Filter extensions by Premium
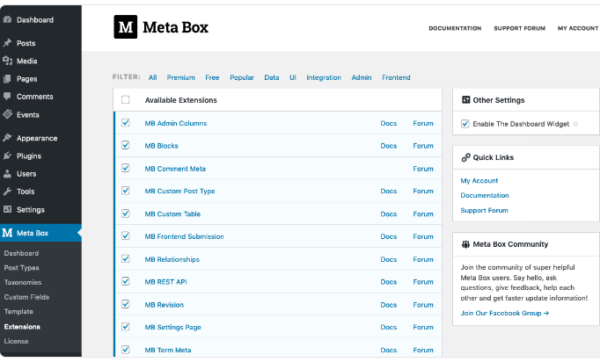The image size is (600, 362). coord(181,77)
